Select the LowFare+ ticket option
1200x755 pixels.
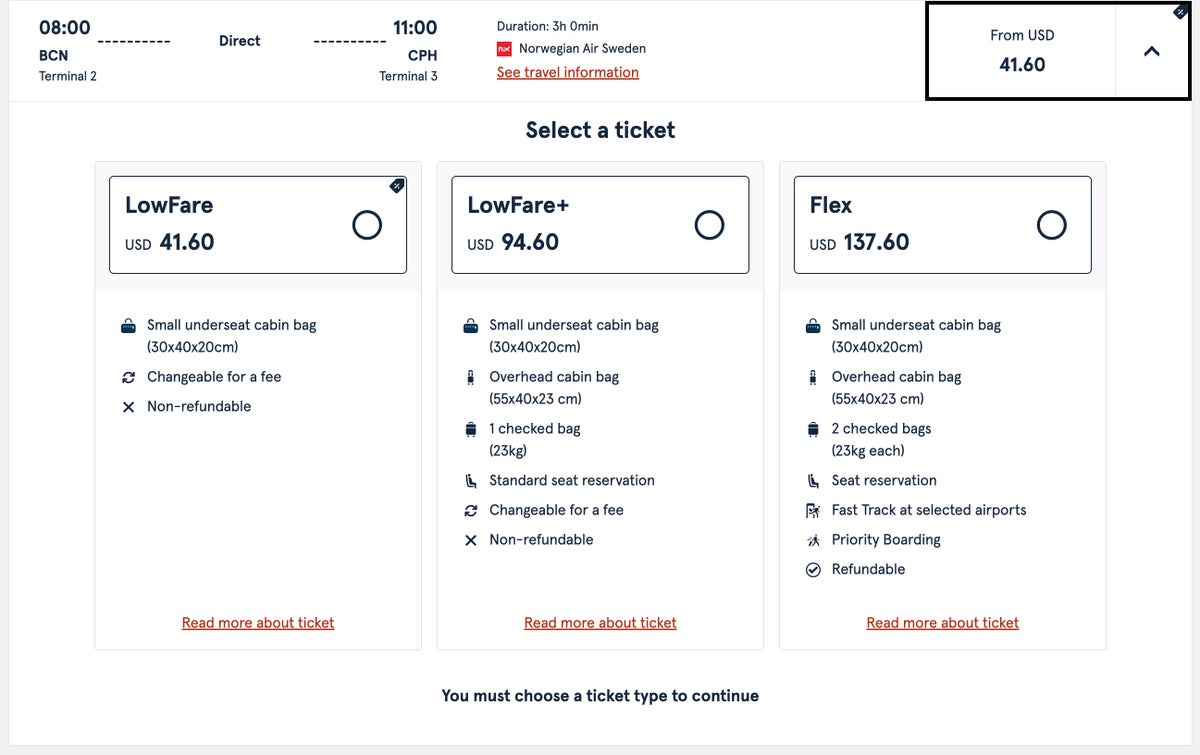point(710,225)
